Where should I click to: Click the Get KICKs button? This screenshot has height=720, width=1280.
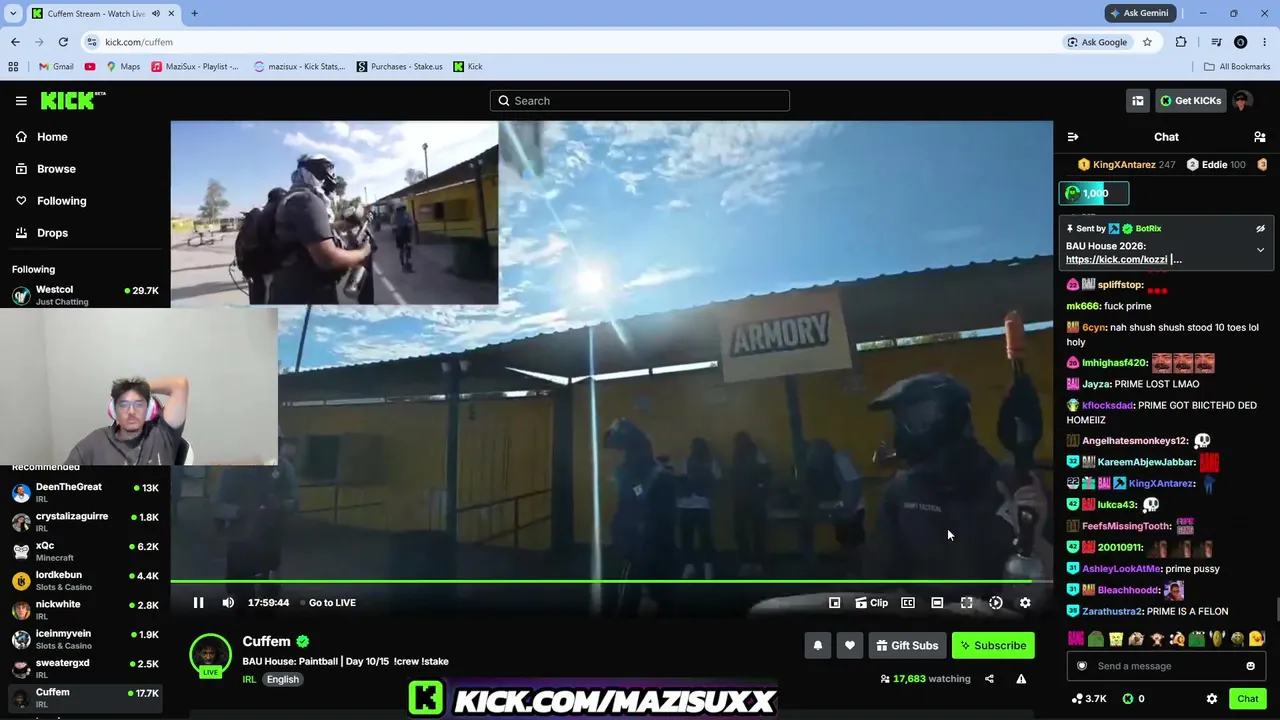pyautogui.click(x=1190, y=101)
